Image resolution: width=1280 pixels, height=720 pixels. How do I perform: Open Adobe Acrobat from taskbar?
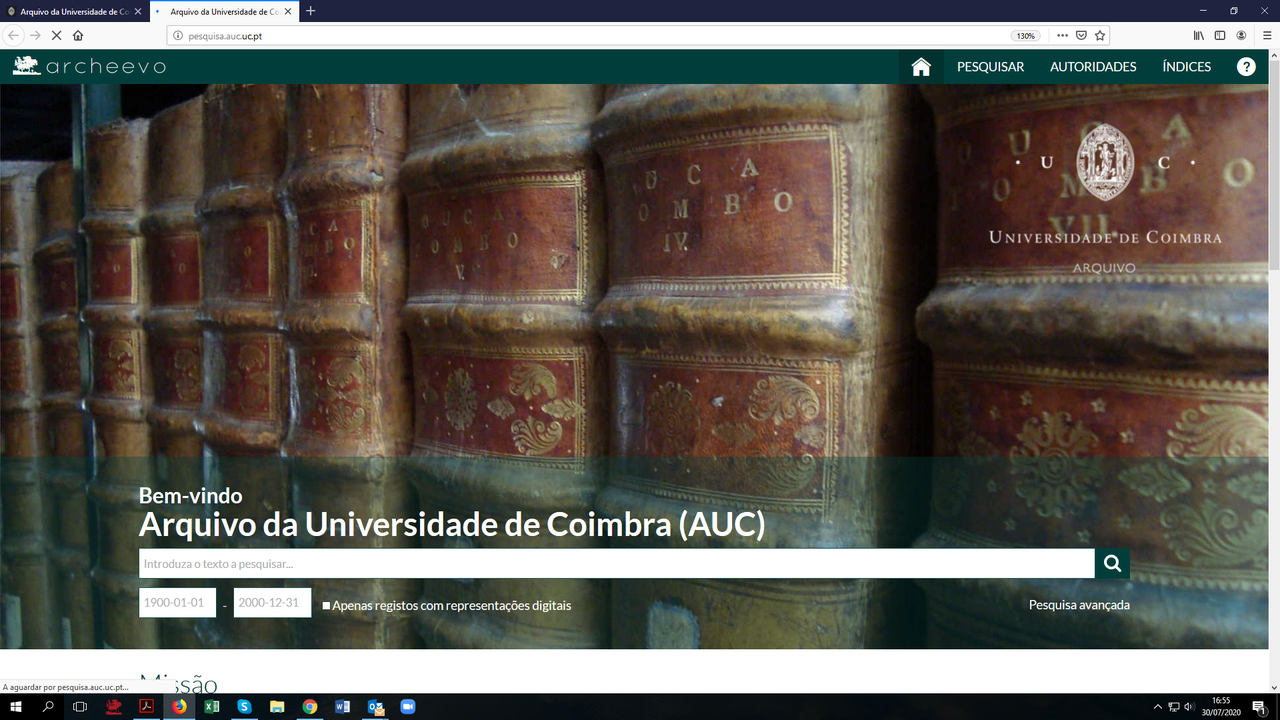146,707
